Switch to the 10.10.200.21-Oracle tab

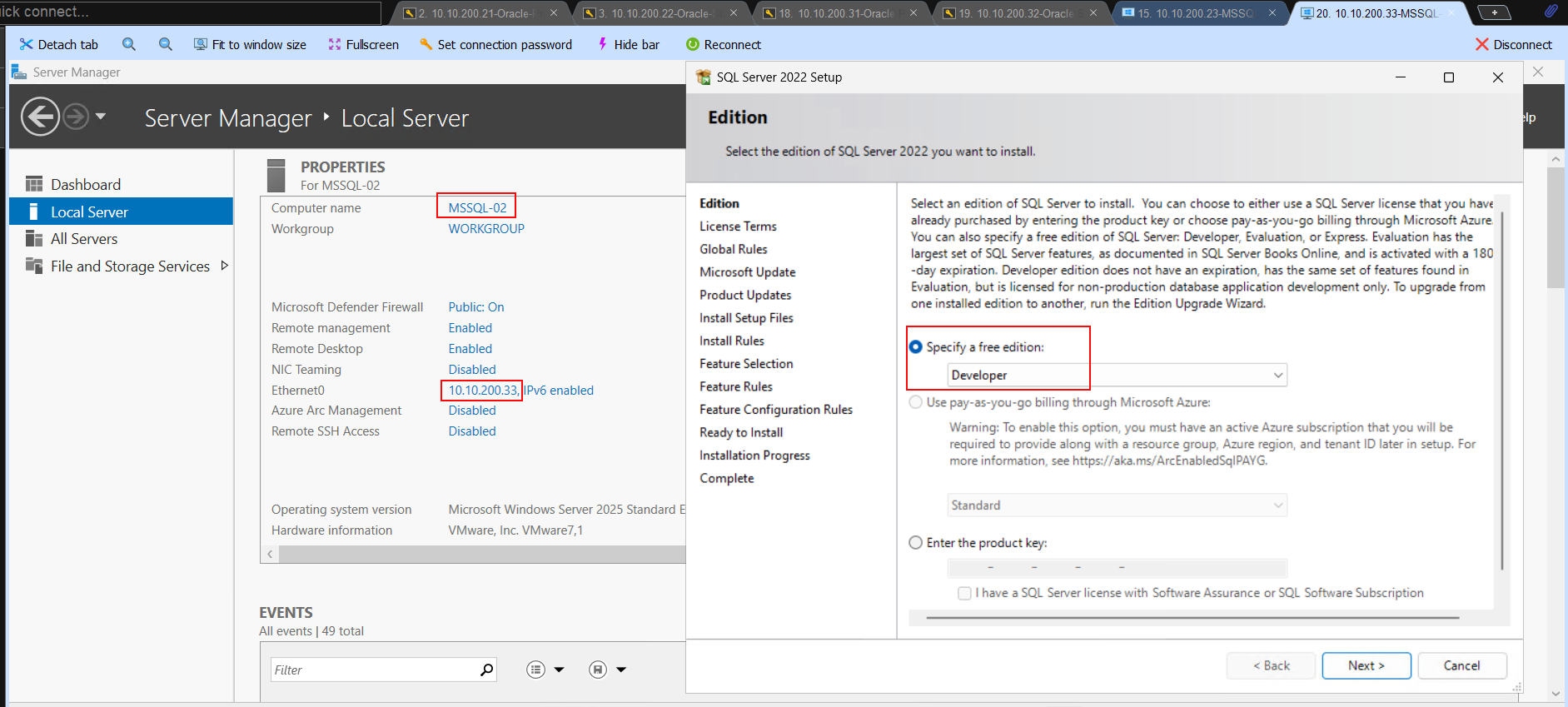[x=480, y=13]
